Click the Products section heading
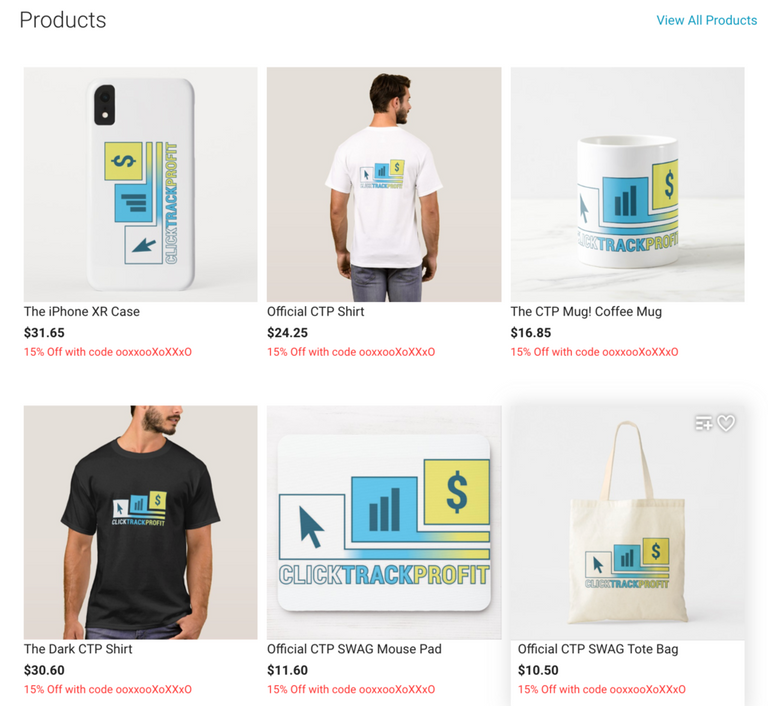 (63, 20)
